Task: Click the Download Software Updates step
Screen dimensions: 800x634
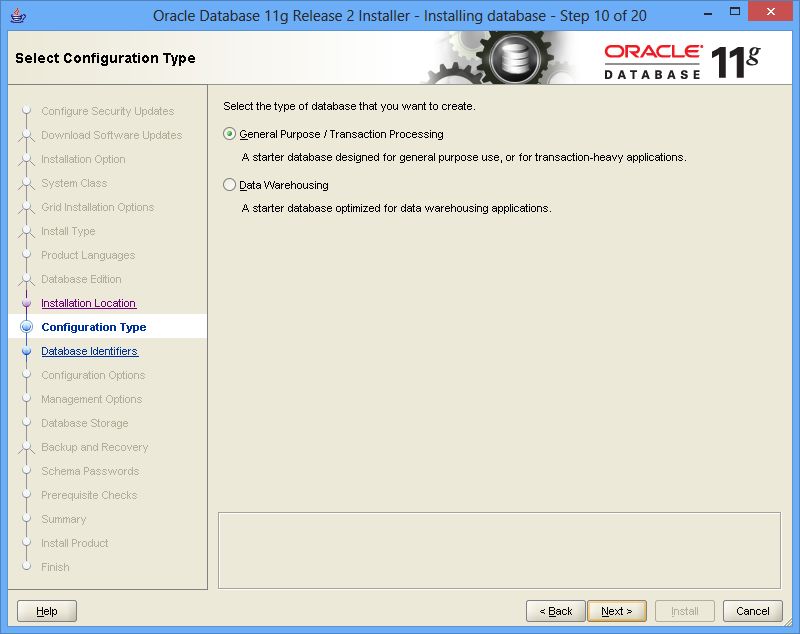Action: coord(112,135)
